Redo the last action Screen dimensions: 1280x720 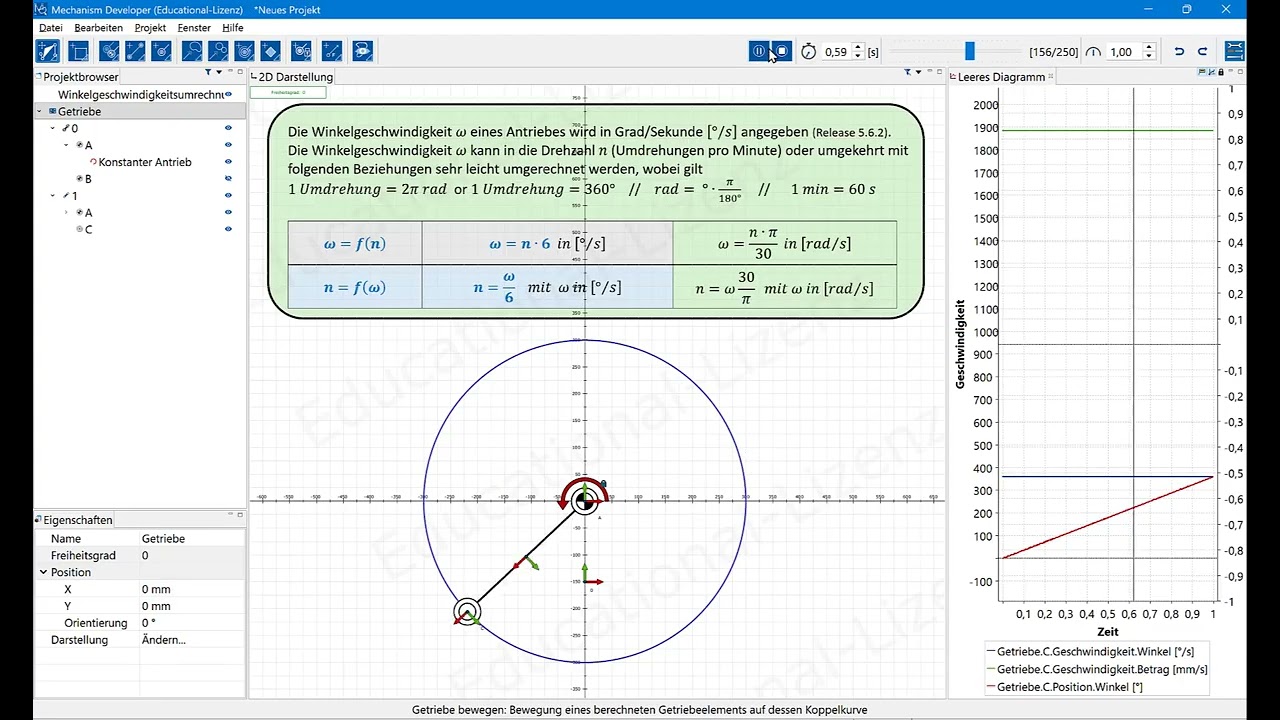point(1203,52)
